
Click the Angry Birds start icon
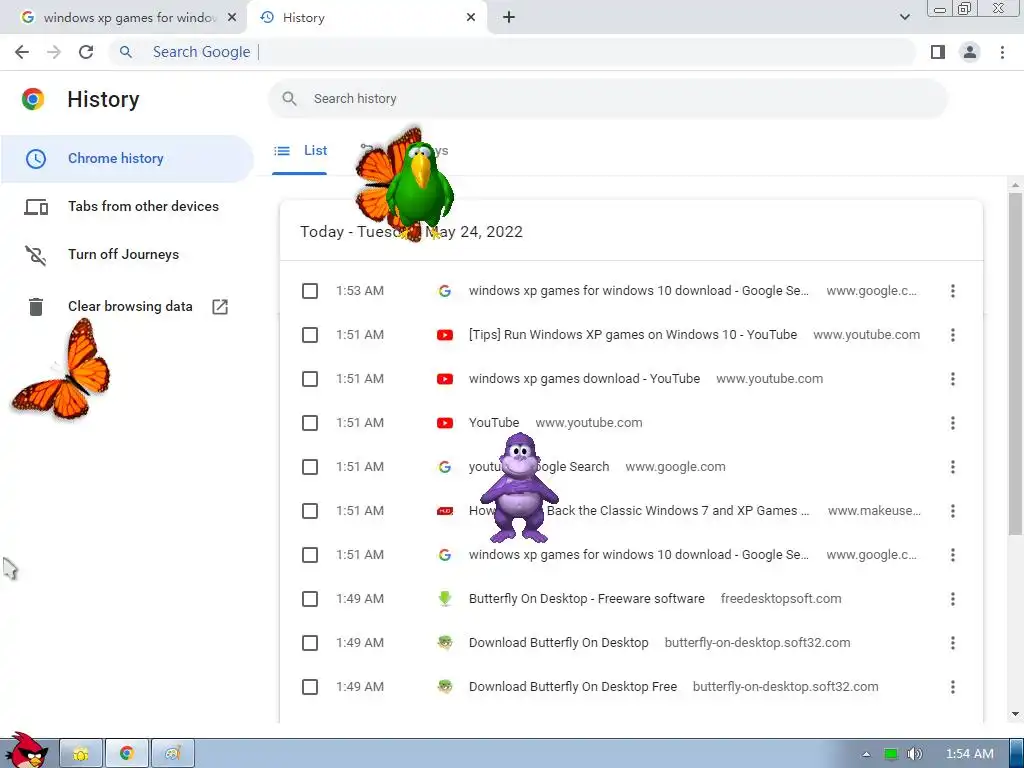click(26, 751)
